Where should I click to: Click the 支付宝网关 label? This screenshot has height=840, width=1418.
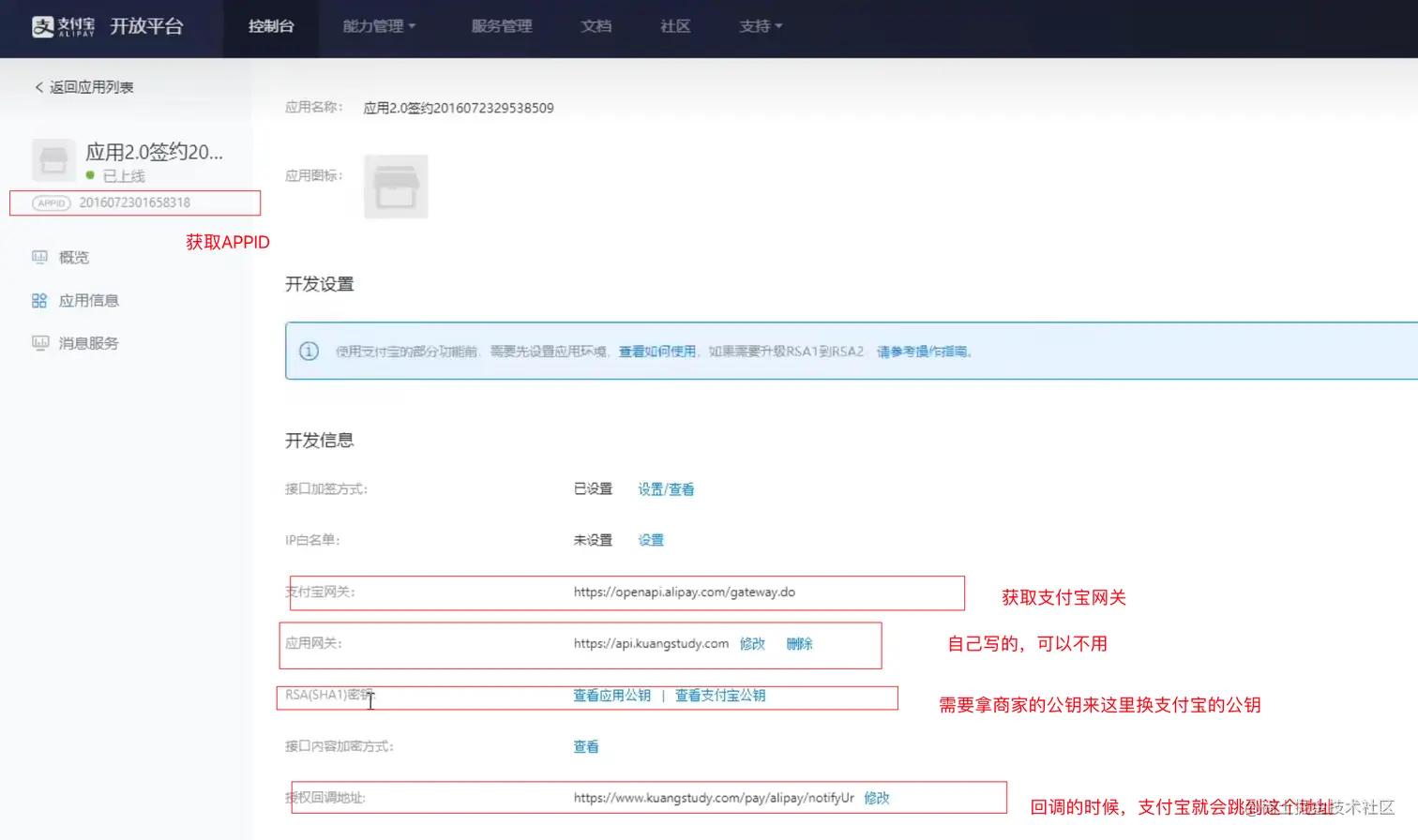320,592
